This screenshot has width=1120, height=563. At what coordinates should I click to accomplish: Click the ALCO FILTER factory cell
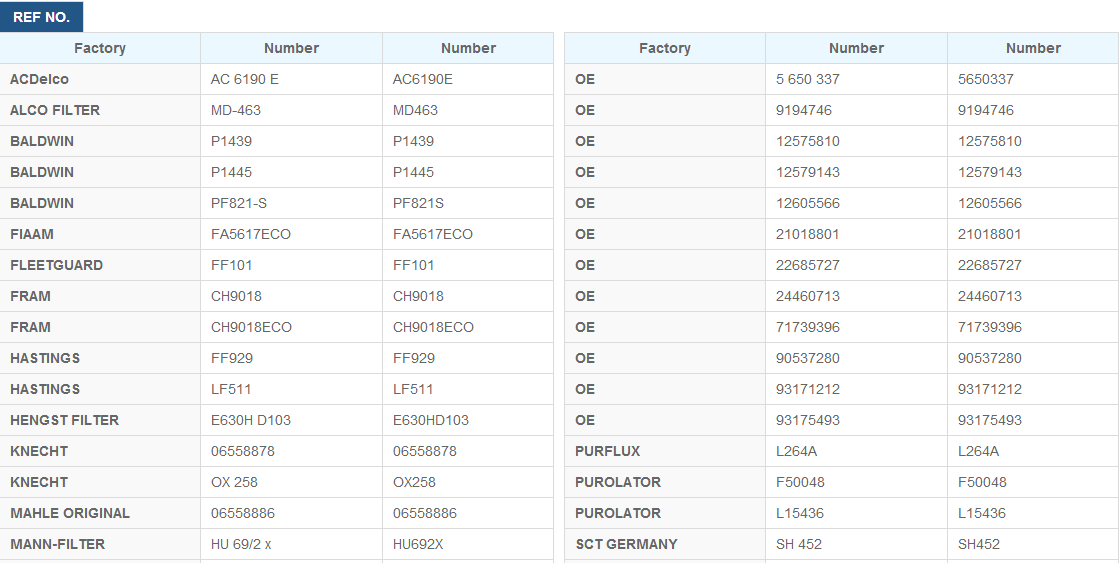click(100, 110)
